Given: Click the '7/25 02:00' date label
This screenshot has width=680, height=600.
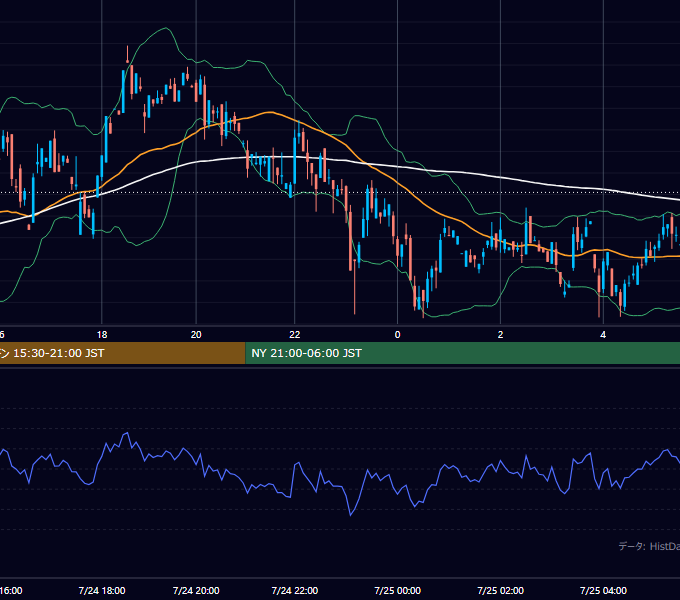Looking at the screenshot, I should (500, 590).
